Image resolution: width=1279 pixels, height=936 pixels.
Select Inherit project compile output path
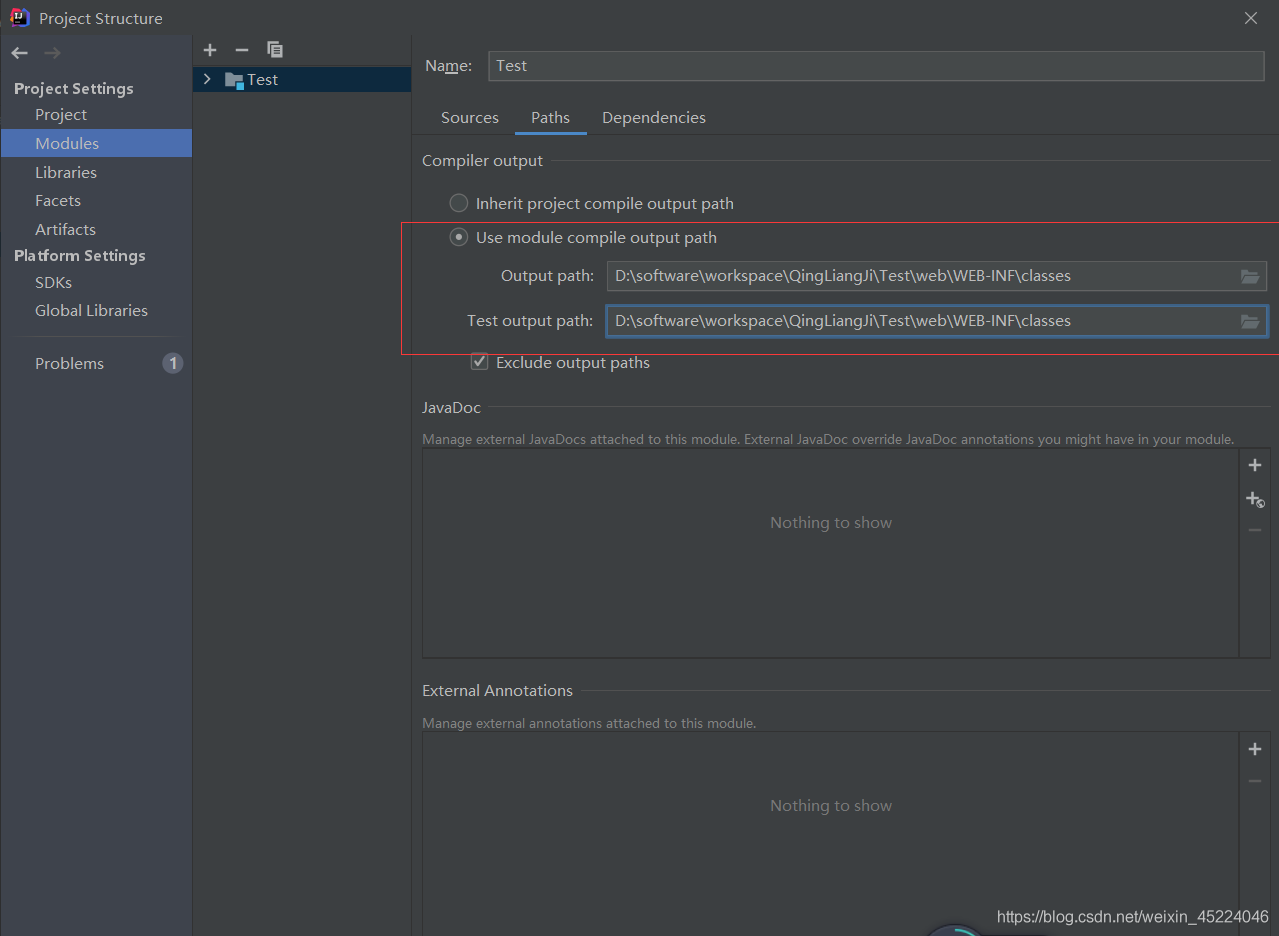click(x=459, y=203)
